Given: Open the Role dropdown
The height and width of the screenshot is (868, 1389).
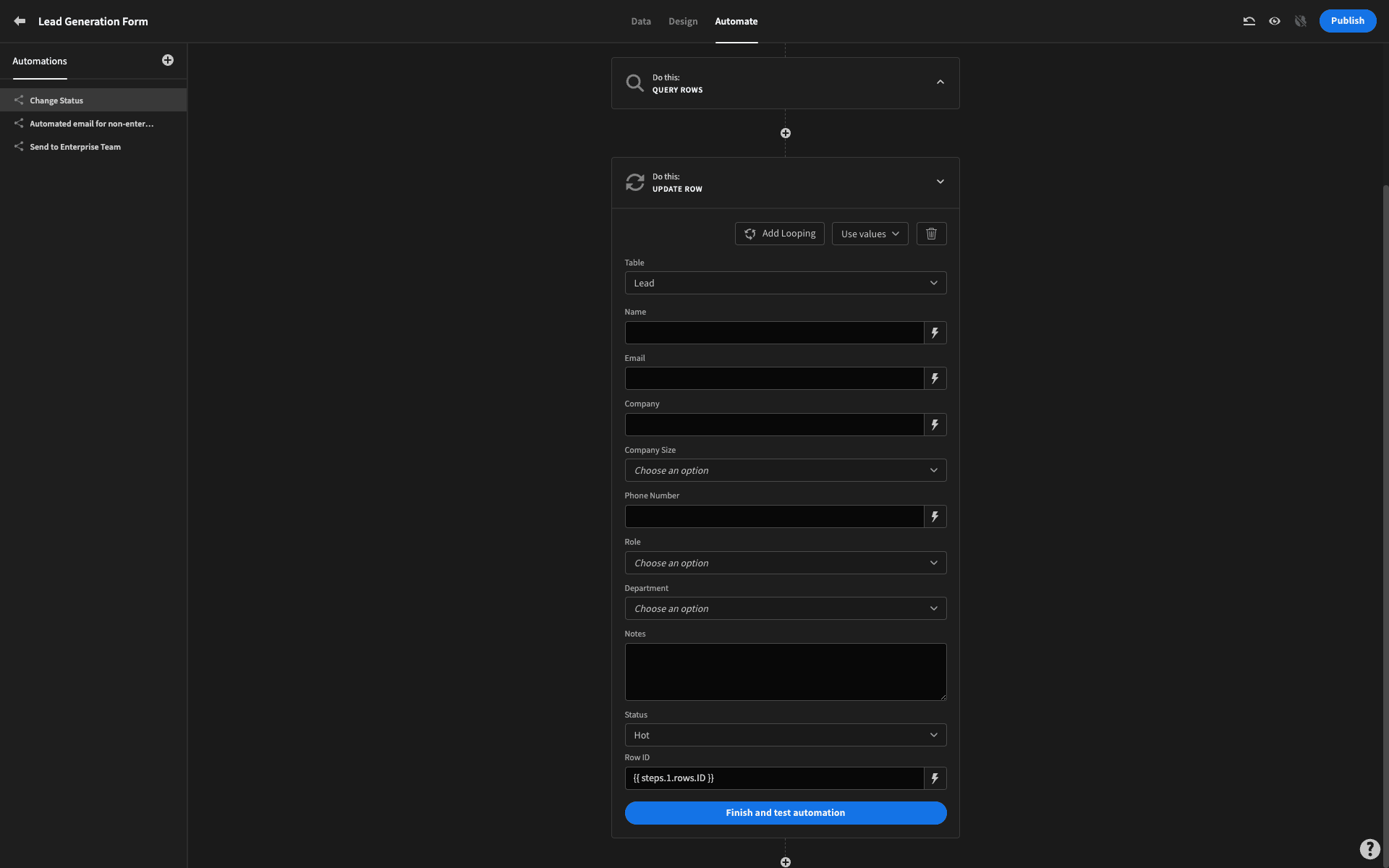Looking at the screenshot, I should [x=785, y=562].
